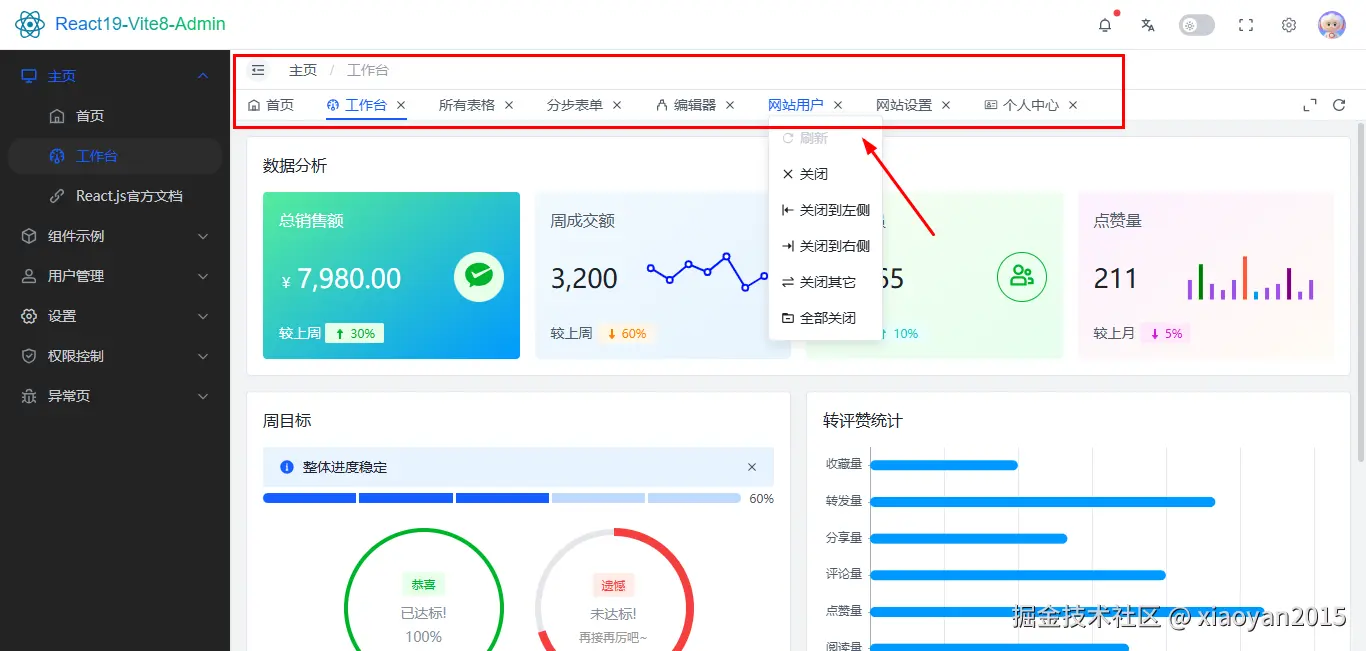Click the users icon on the green card
Image resolution: width=1366 pixels, height=651 pixels.
1022,277
